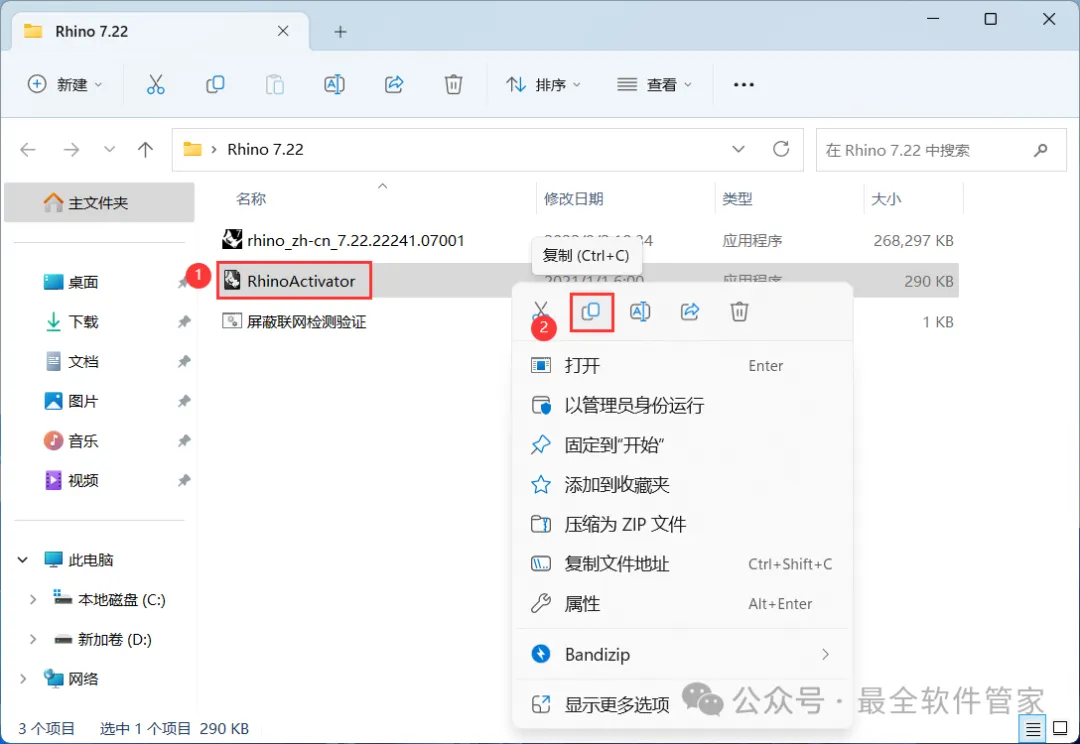1080x744 pixels.
Task: Click Rhino 7.22 in address bar
Action: (x=265, y=149)
